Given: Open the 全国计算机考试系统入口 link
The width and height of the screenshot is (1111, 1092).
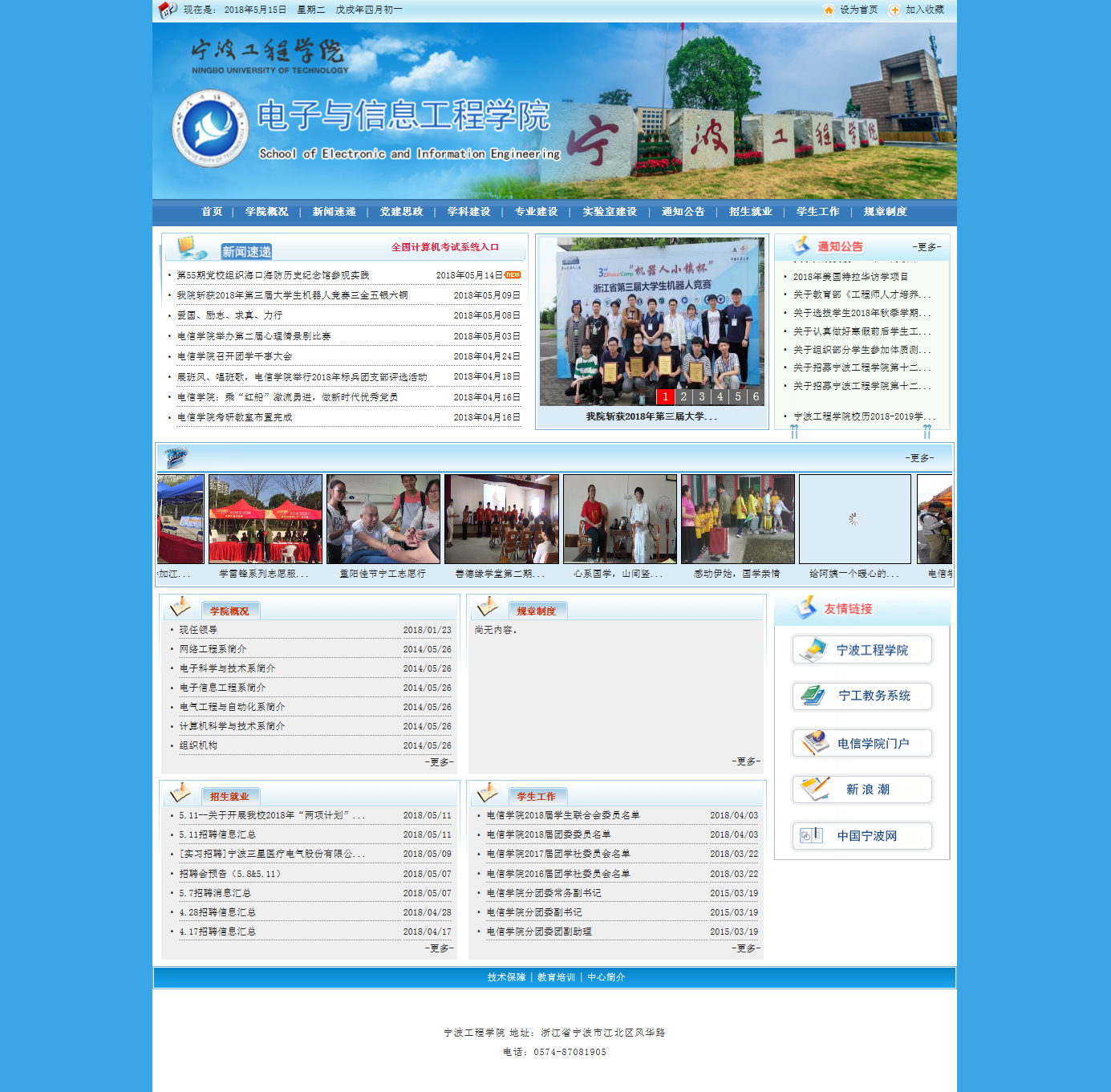Looking at the screenshot, I should [x=445, y=247].
